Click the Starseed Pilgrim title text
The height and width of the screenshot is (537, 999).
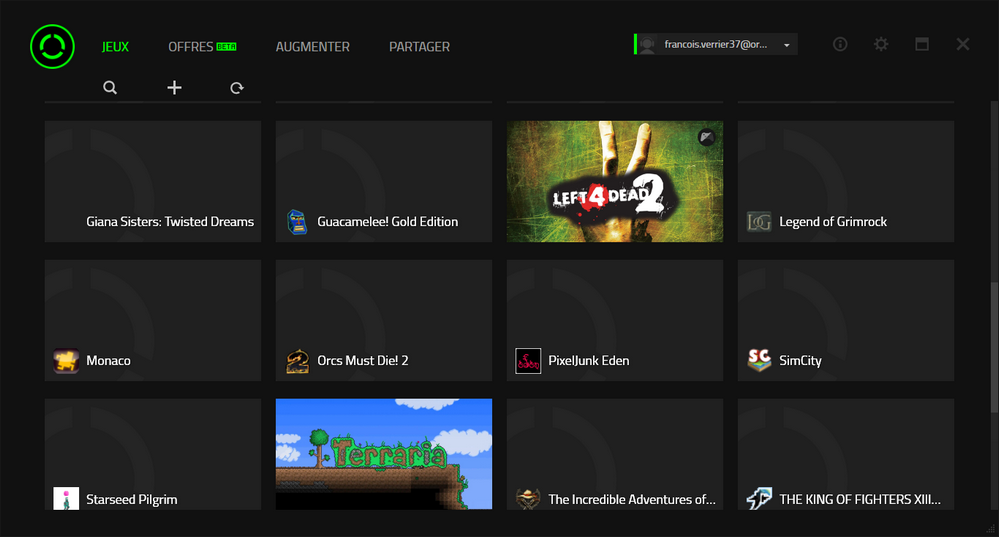(x=132, y=499)
